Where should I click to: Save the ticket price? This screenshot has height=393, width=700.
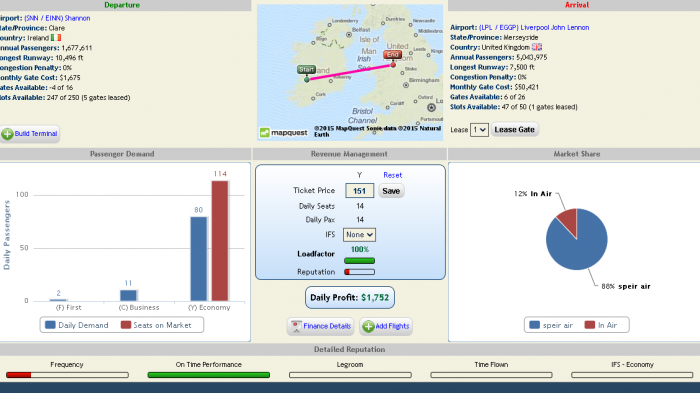pos(391,191)
